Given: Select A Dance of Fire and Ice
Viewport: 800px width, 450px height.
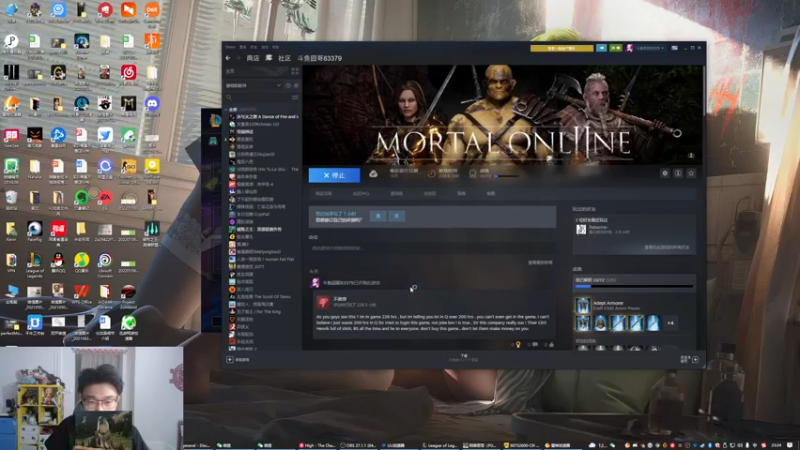Looking at the screenshot, I should [x=264, y=117].
